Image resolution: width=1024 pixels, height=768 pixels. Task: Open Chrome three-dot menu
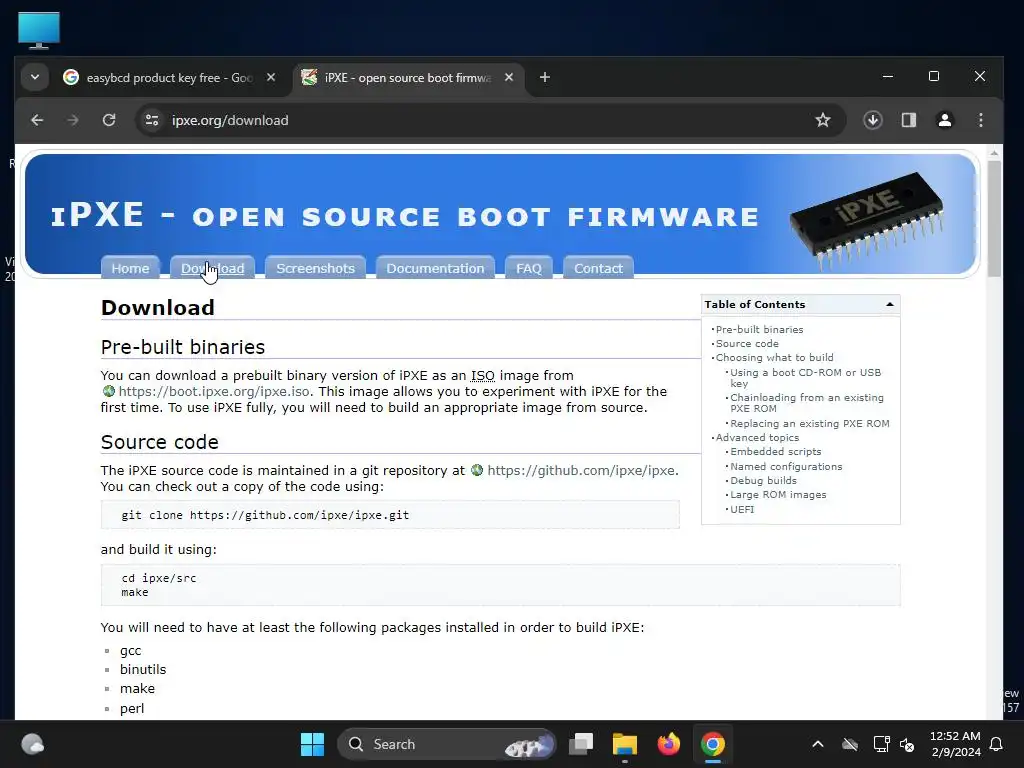click(980, 120)
